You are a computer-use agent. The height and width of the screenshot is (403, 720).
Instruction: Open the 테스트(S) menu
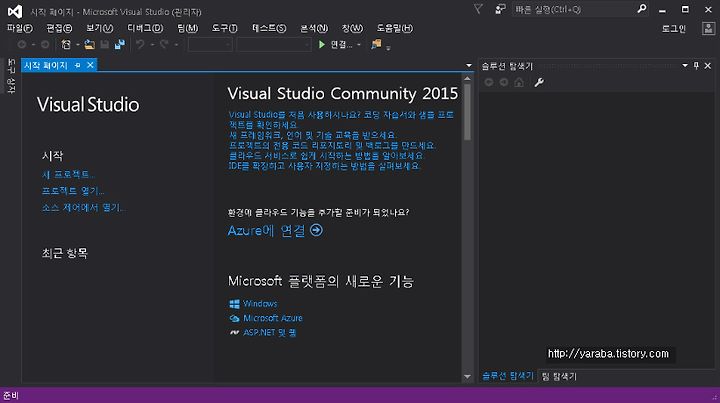(269, 28)
